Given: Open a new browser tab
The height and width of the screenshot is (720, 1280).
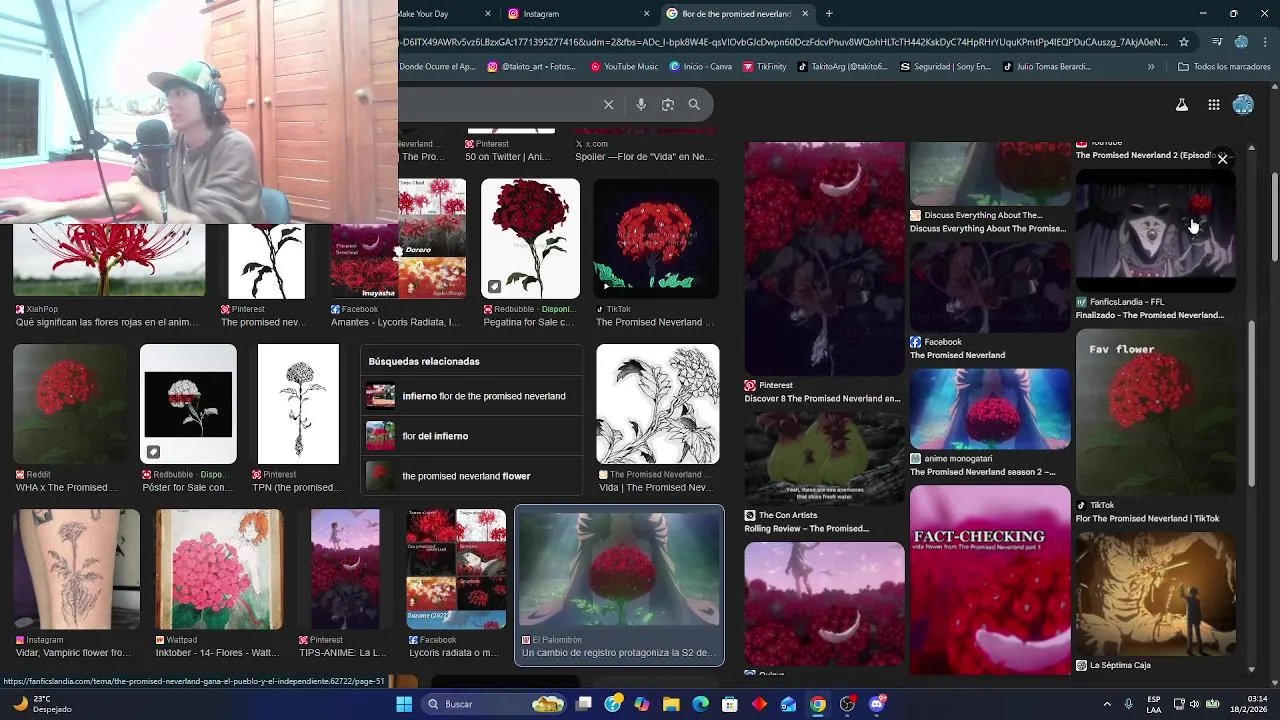Looking at the screenshot, I should point(829,14).
